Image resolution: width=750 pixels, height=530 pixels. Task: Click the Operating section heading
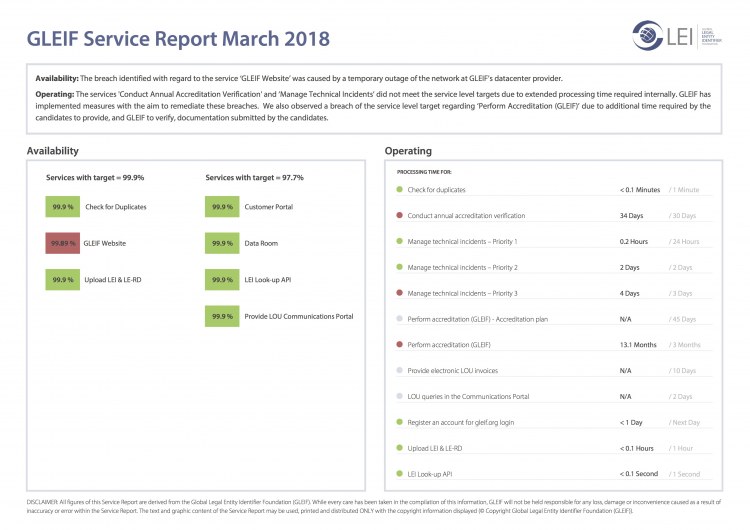click(x=409, y=151)
